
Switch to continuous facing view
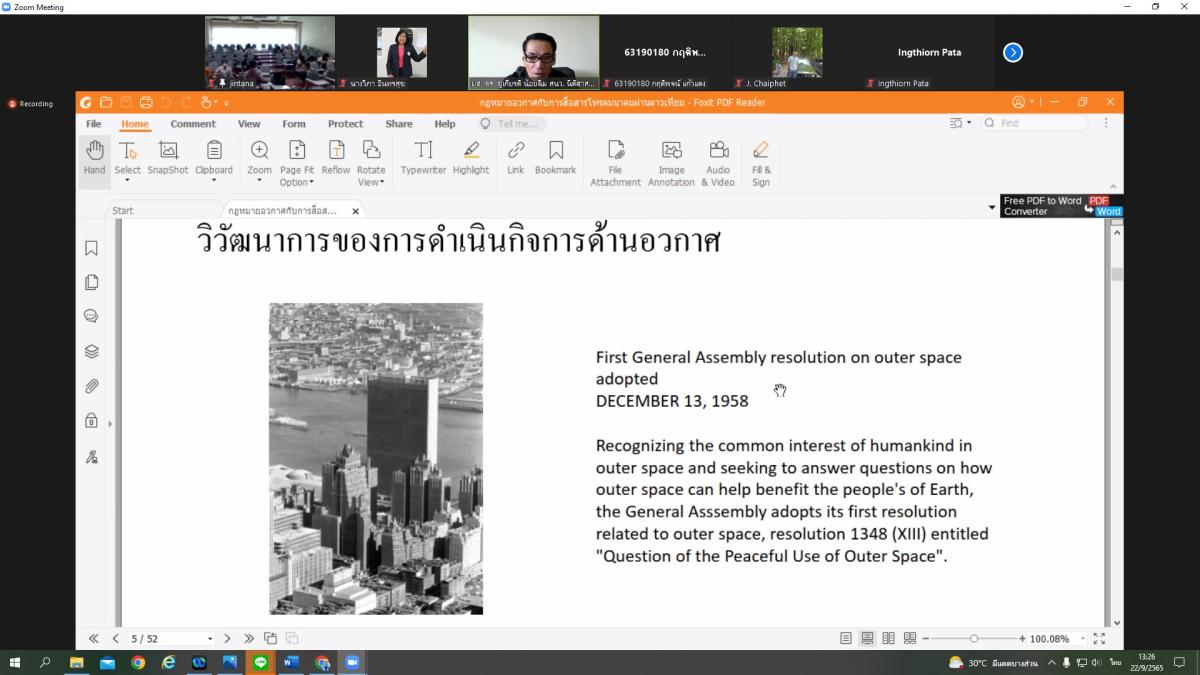(x=909, y=638)
